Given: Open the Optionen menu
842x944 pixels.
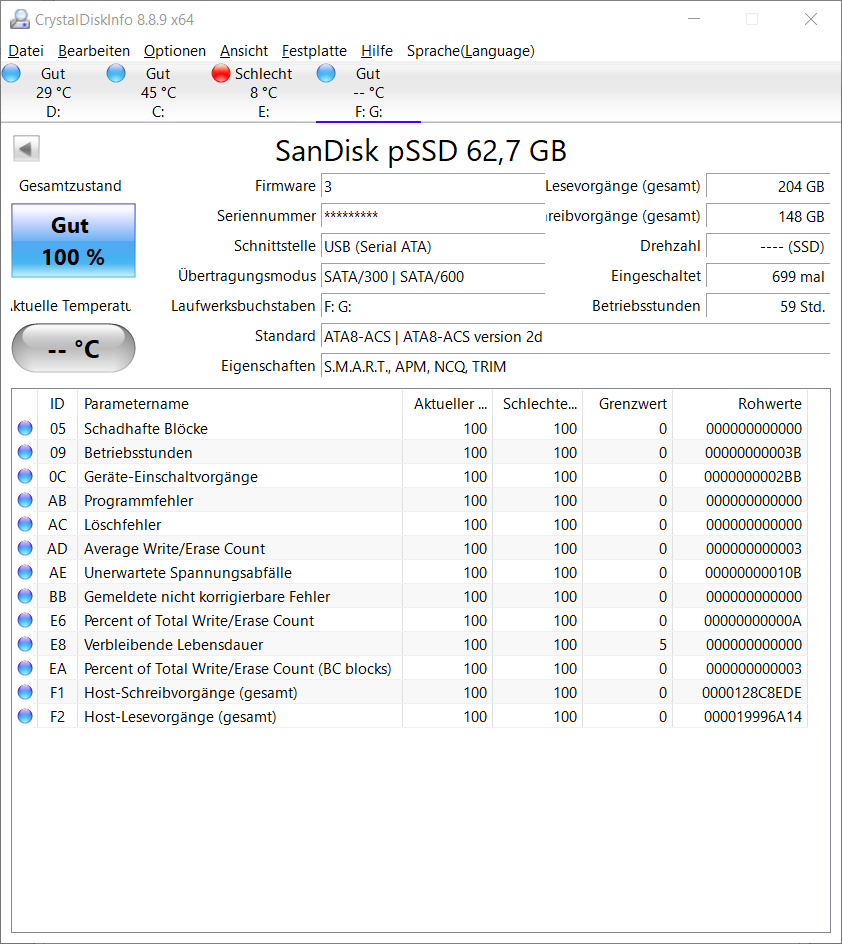Looking at the screenshot, I should [x=175, y=51].
